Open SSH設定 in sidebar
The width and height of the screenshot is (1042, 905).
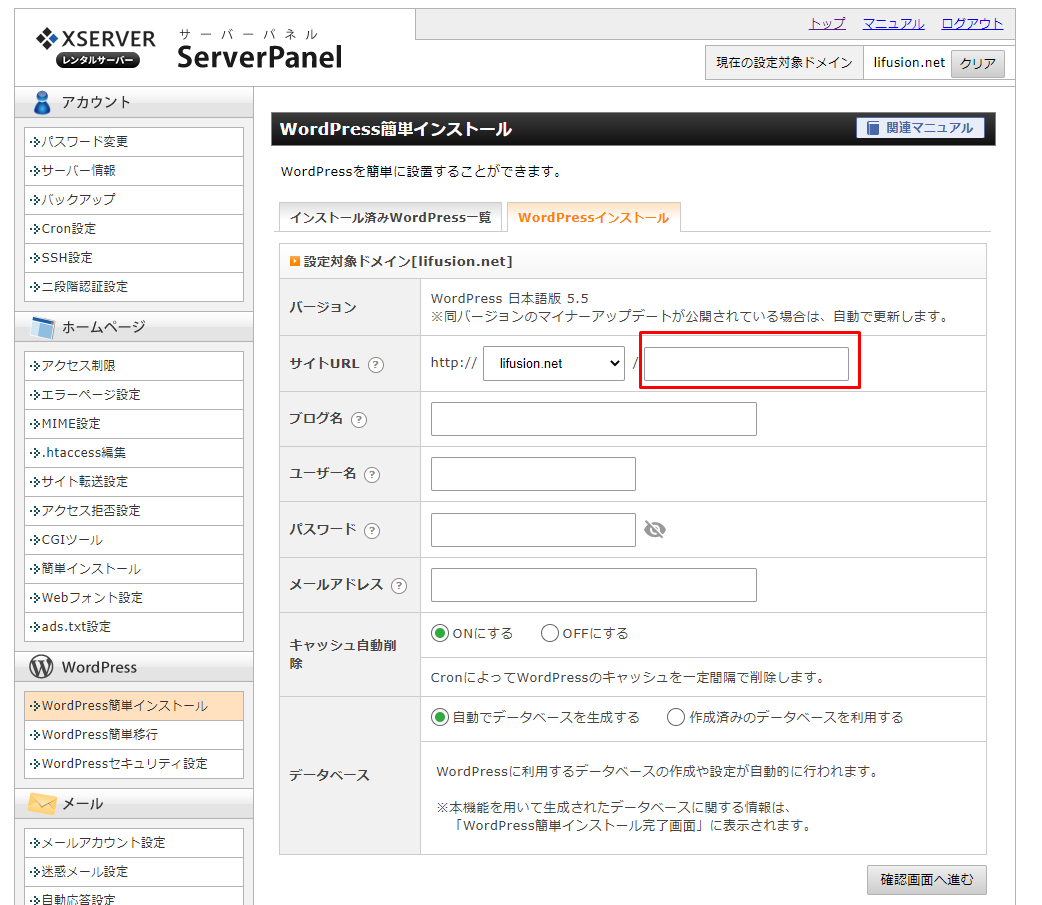tap(134, 258)
